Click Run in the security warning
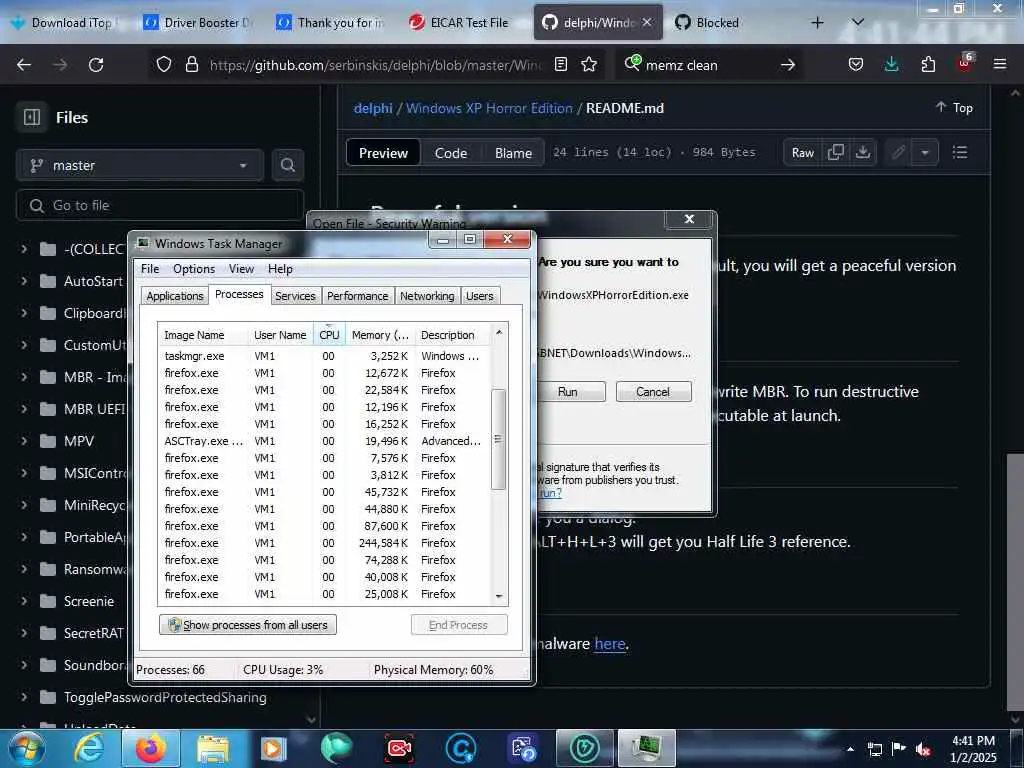 click(569, 391)
